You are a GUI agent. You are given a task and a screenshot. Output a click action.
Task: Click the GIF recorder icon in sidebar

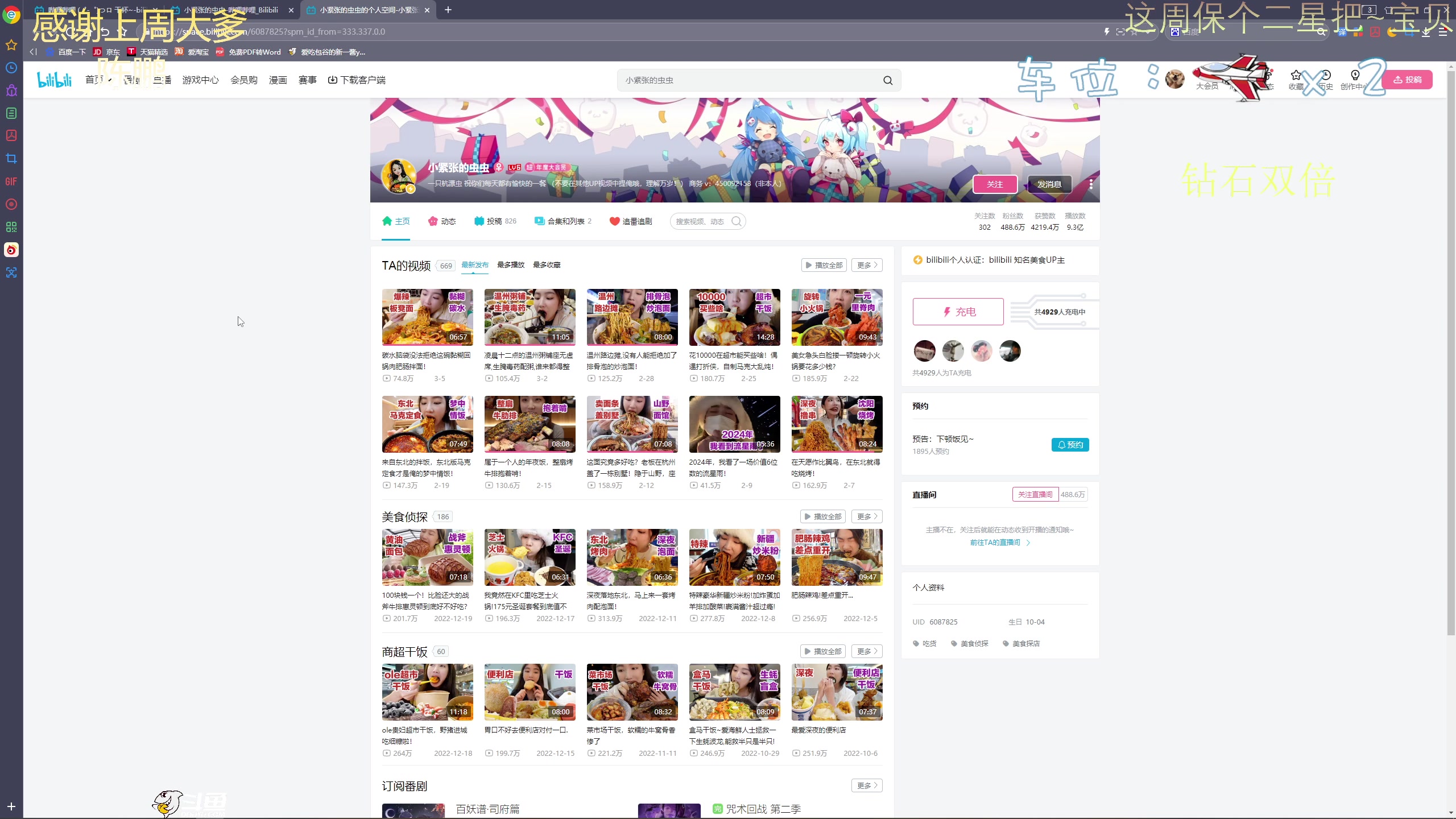(11, 181)
